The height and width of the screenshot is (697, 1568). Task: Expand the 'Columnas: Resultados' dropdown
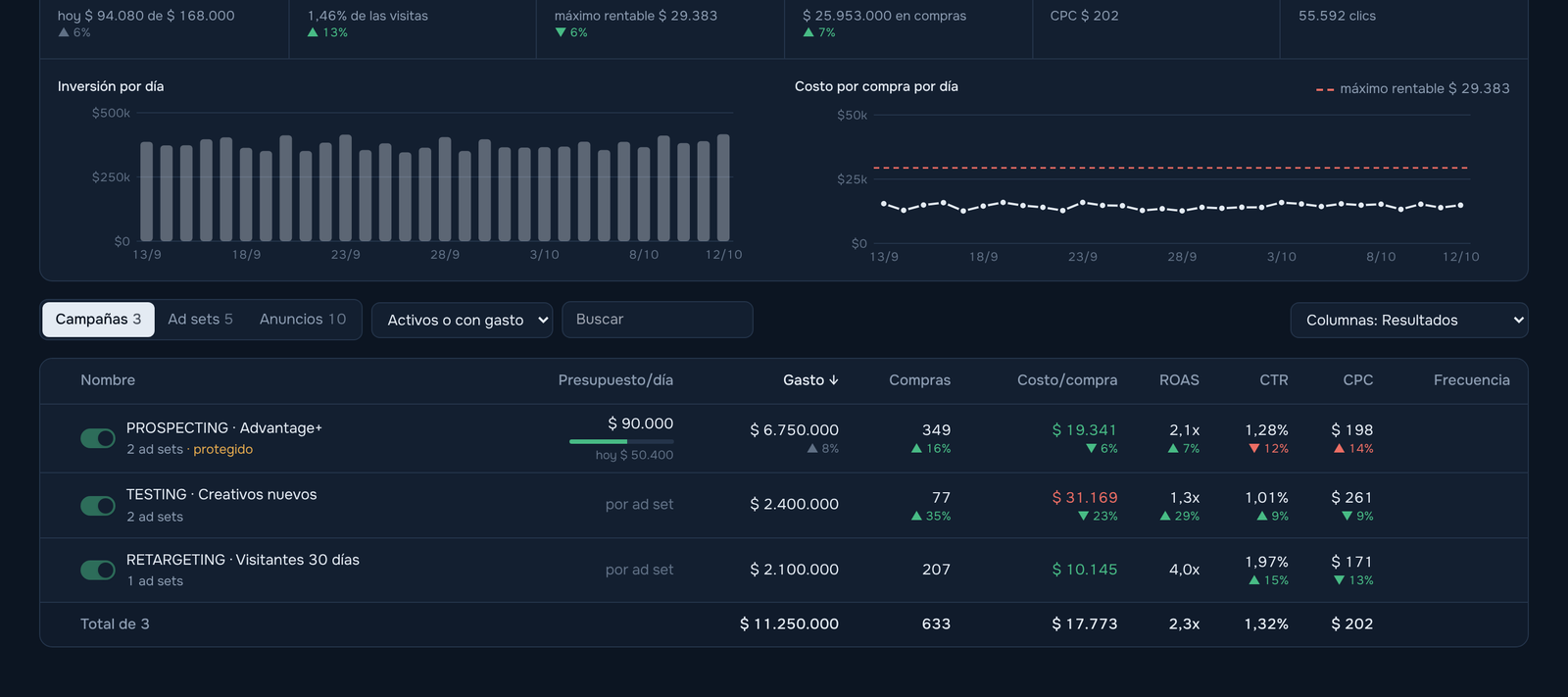1409,320
